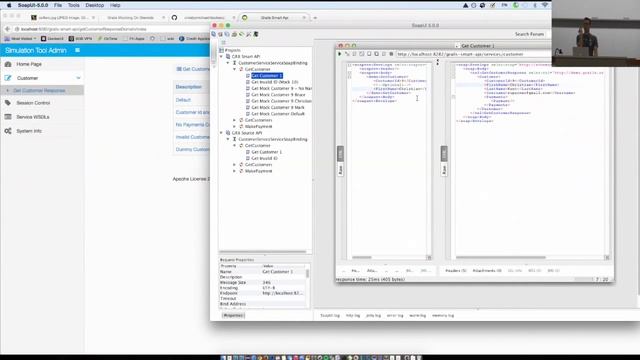The height and width of the screenshot is (360, 640).
Task: Click the request endpoint URL field
Action: [x=473, y=54]
